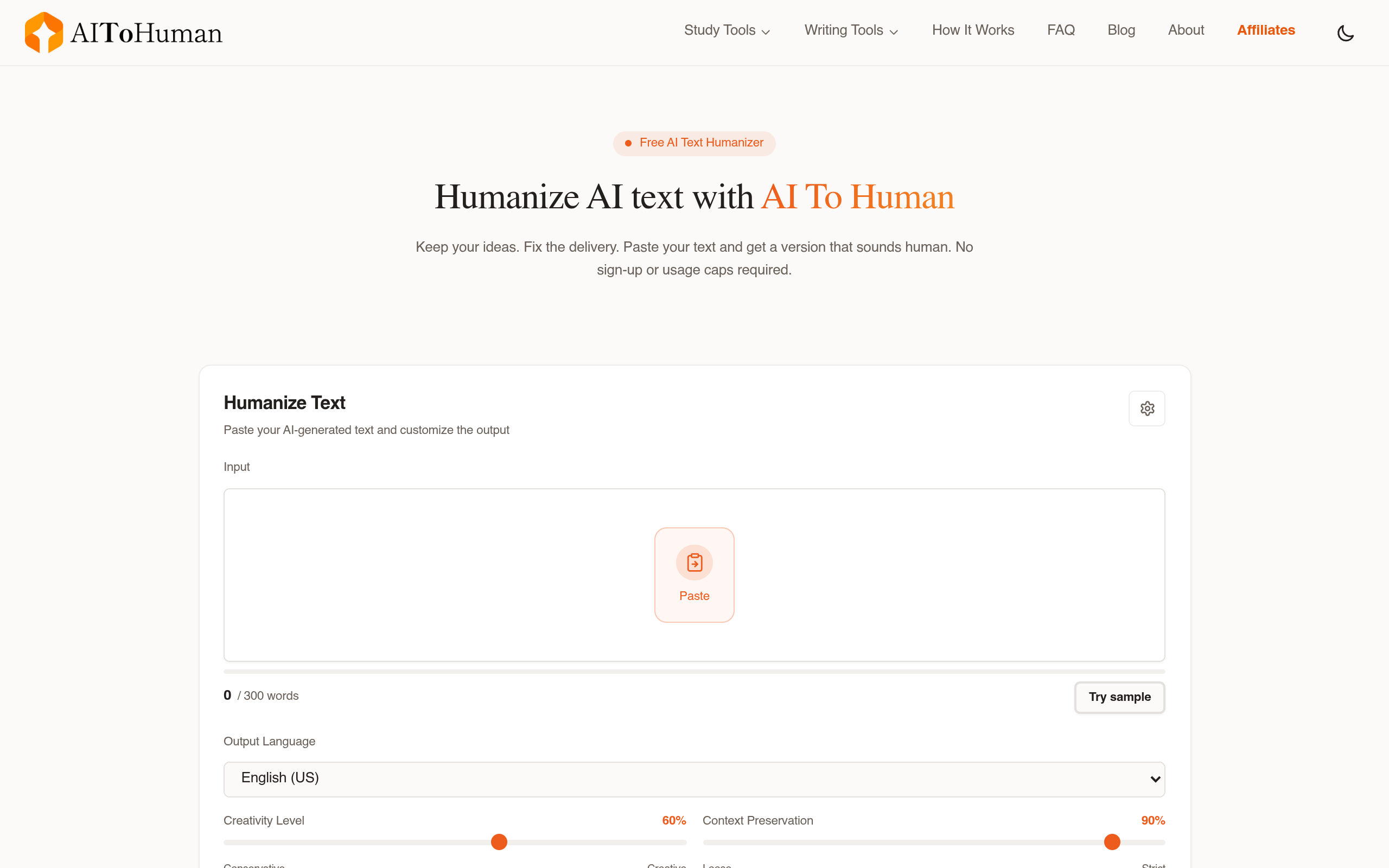Open the How It Works page

(x=973, y=30)
